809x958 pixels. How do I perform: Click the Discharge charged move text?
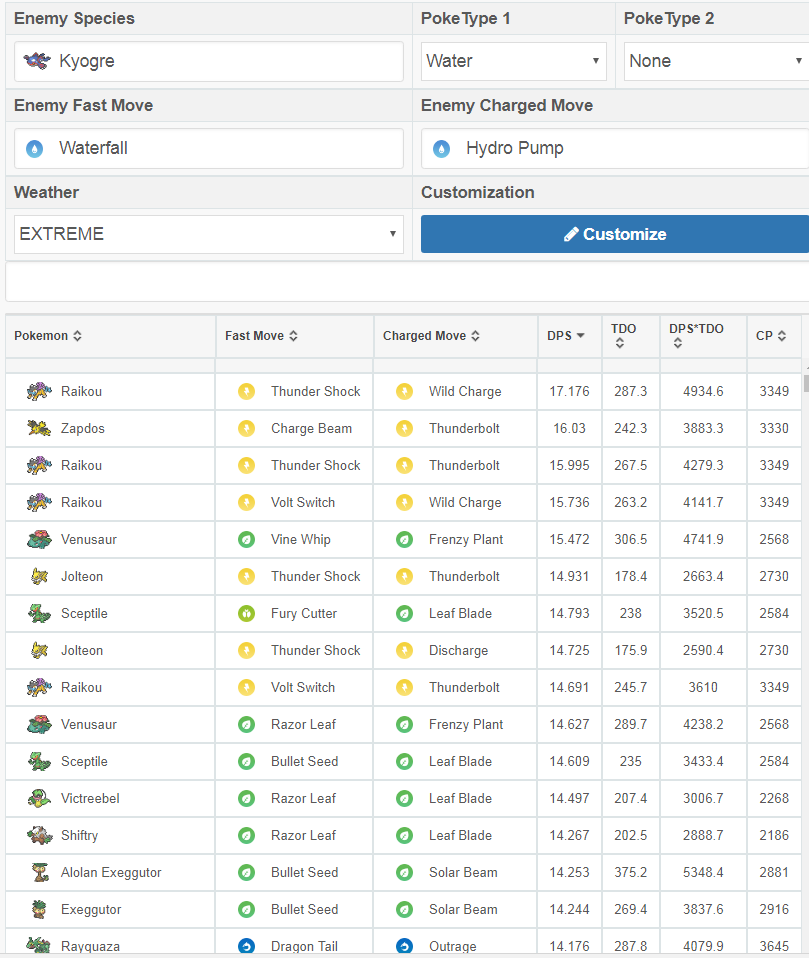coord(458,650)
